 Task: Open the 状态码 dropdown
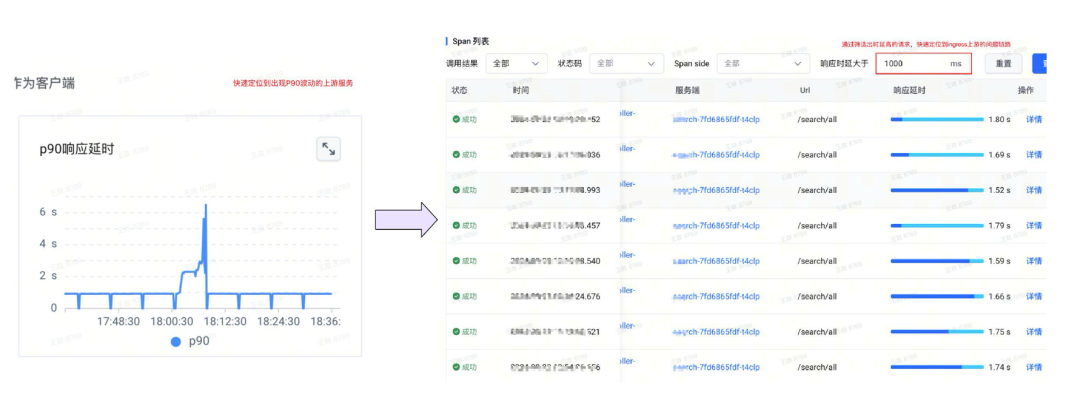626,63
